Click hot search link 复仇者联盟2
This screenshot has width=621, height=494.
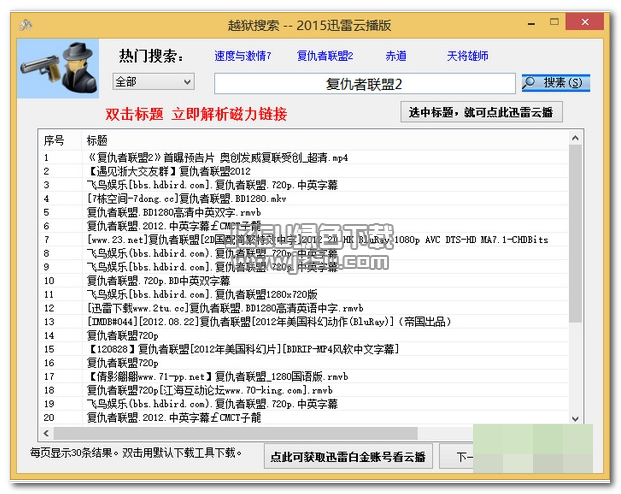click(325, 56)
